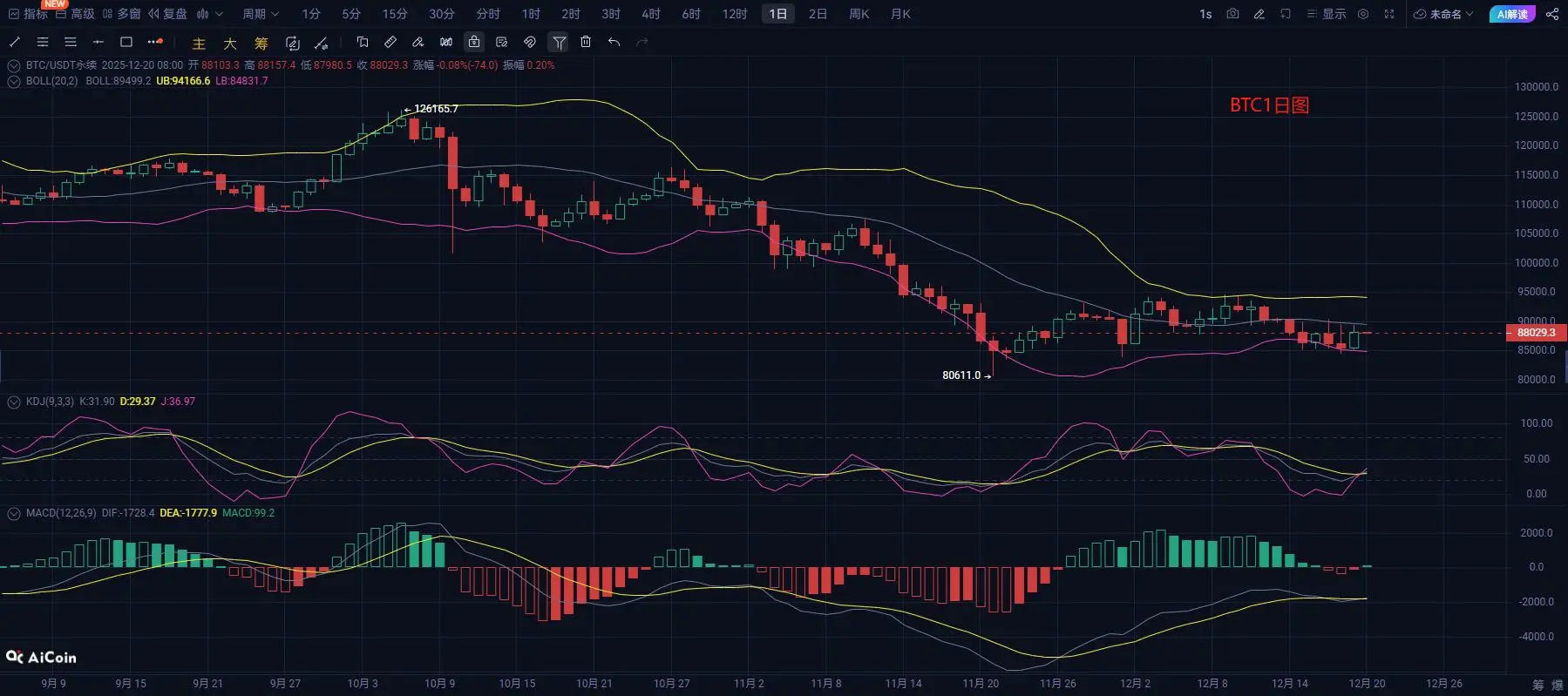Open the AI解读 analysis button
The width and height of the screenshot is (1568, 696).
(1512, 14)
